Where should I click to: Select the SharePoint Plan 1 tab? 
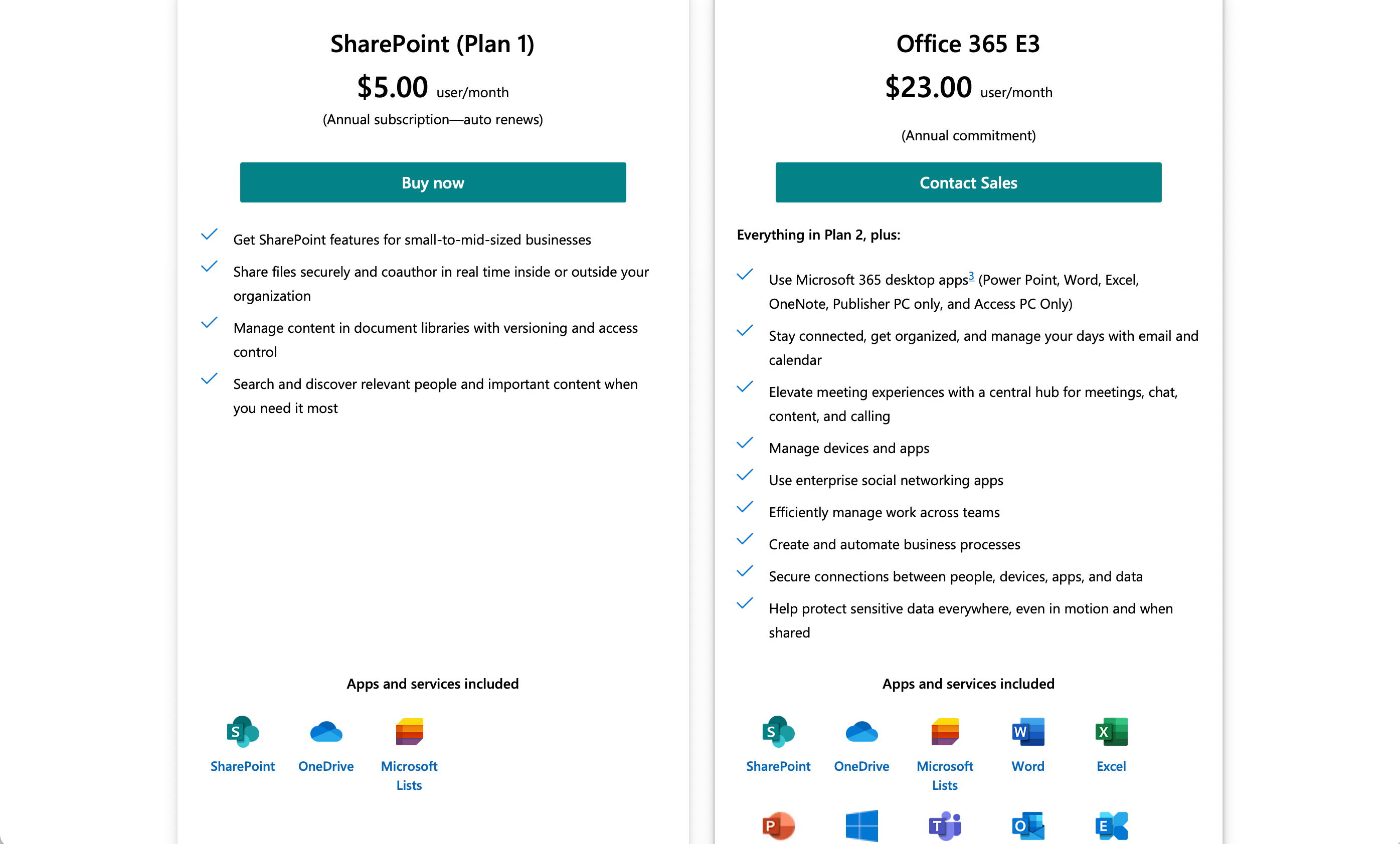coord(432,42)
